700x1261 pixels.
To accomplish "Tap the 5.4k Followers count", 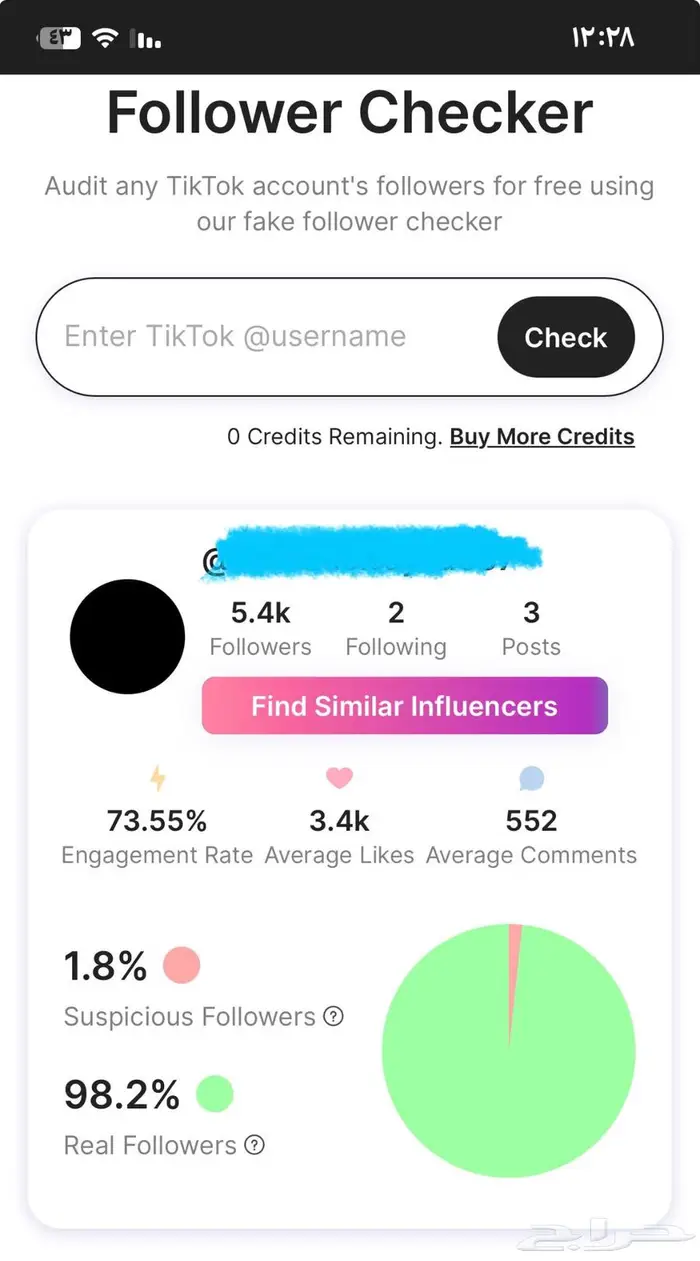I will point(260,628).
